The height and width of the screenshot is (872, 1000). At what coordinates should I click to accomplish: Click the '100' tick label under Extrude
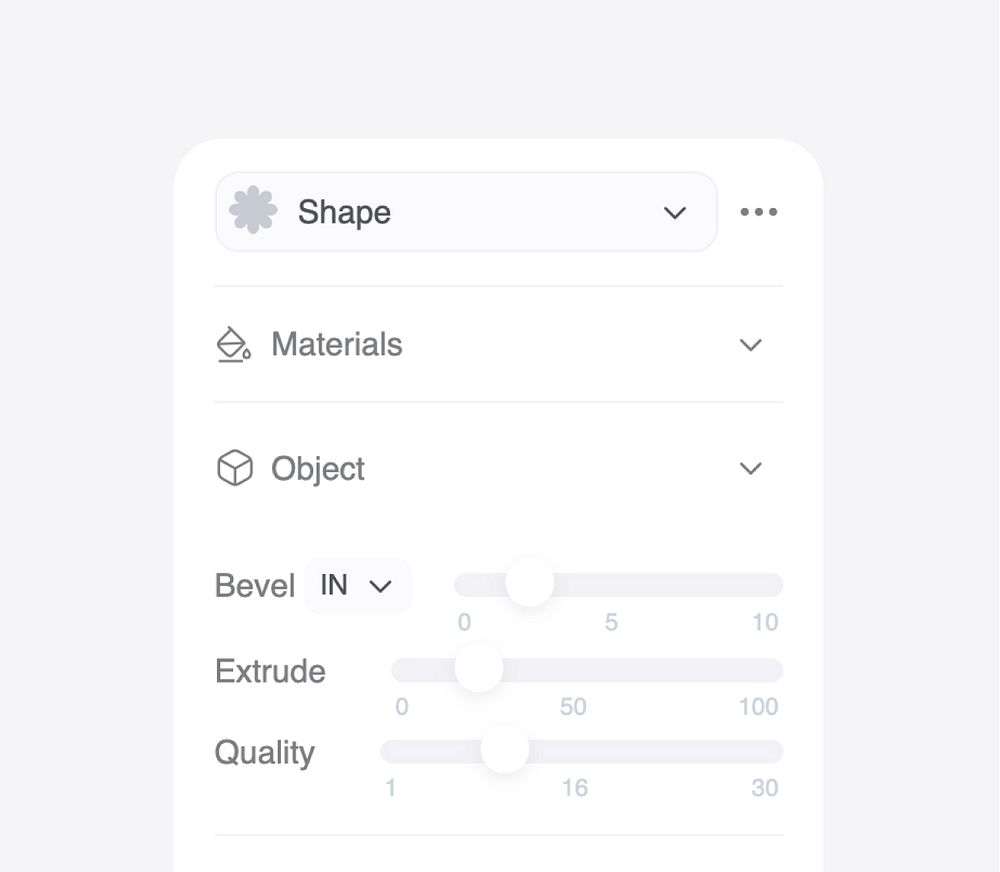tap(758, 707)
